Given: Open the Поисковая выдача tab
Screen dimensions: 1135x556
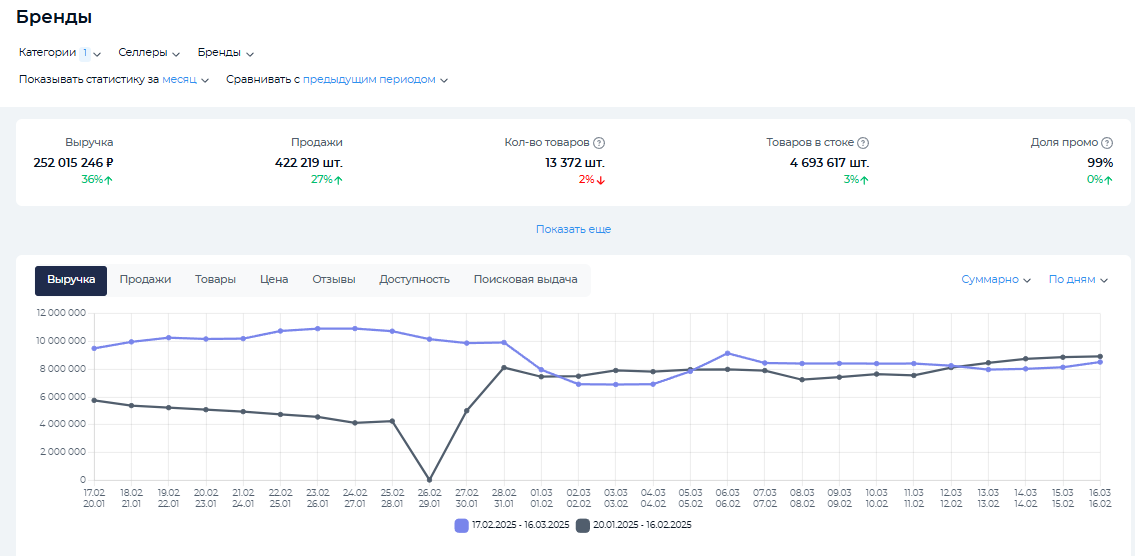Looking at the screenshot, I should click(x=525, y=280).
